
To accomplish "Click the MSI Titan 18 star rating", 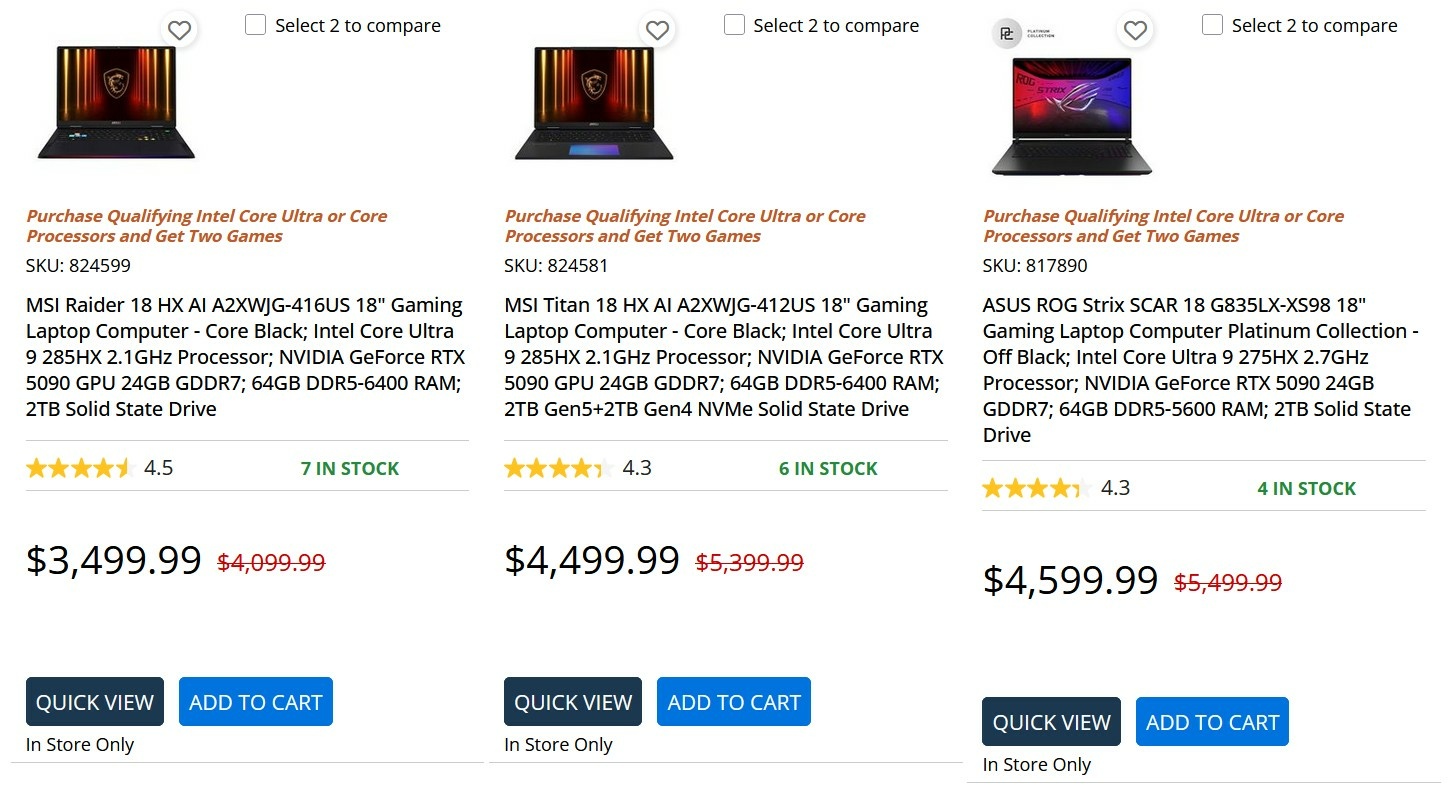I will (x=558, y=468).
